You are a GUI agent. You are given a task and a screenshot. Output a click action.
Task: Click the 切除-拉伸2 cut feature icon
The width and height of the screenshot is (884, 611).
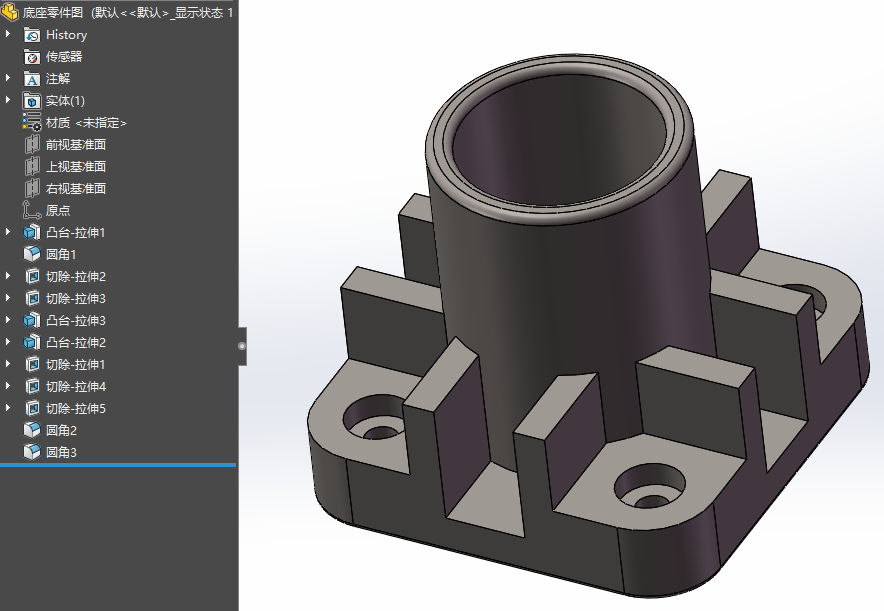[32, 276]
